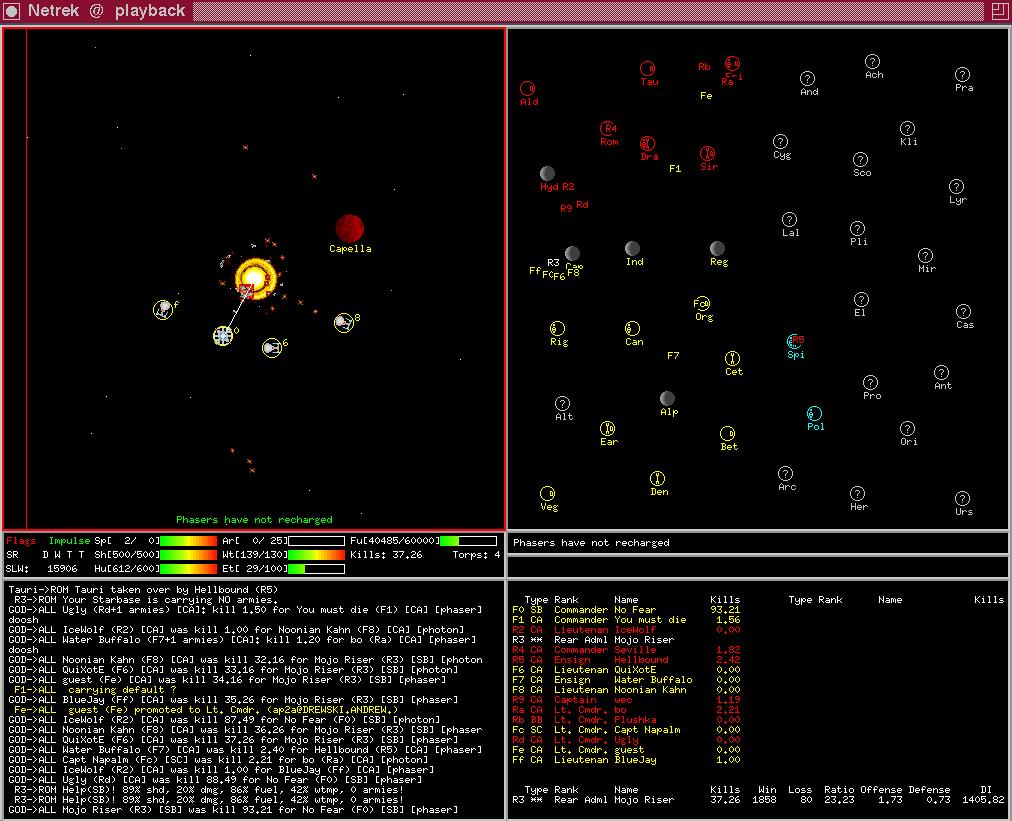Select planet Hyd on galactic map
This screenshot has height=821, width=1012.
click(x=547, y=173)
